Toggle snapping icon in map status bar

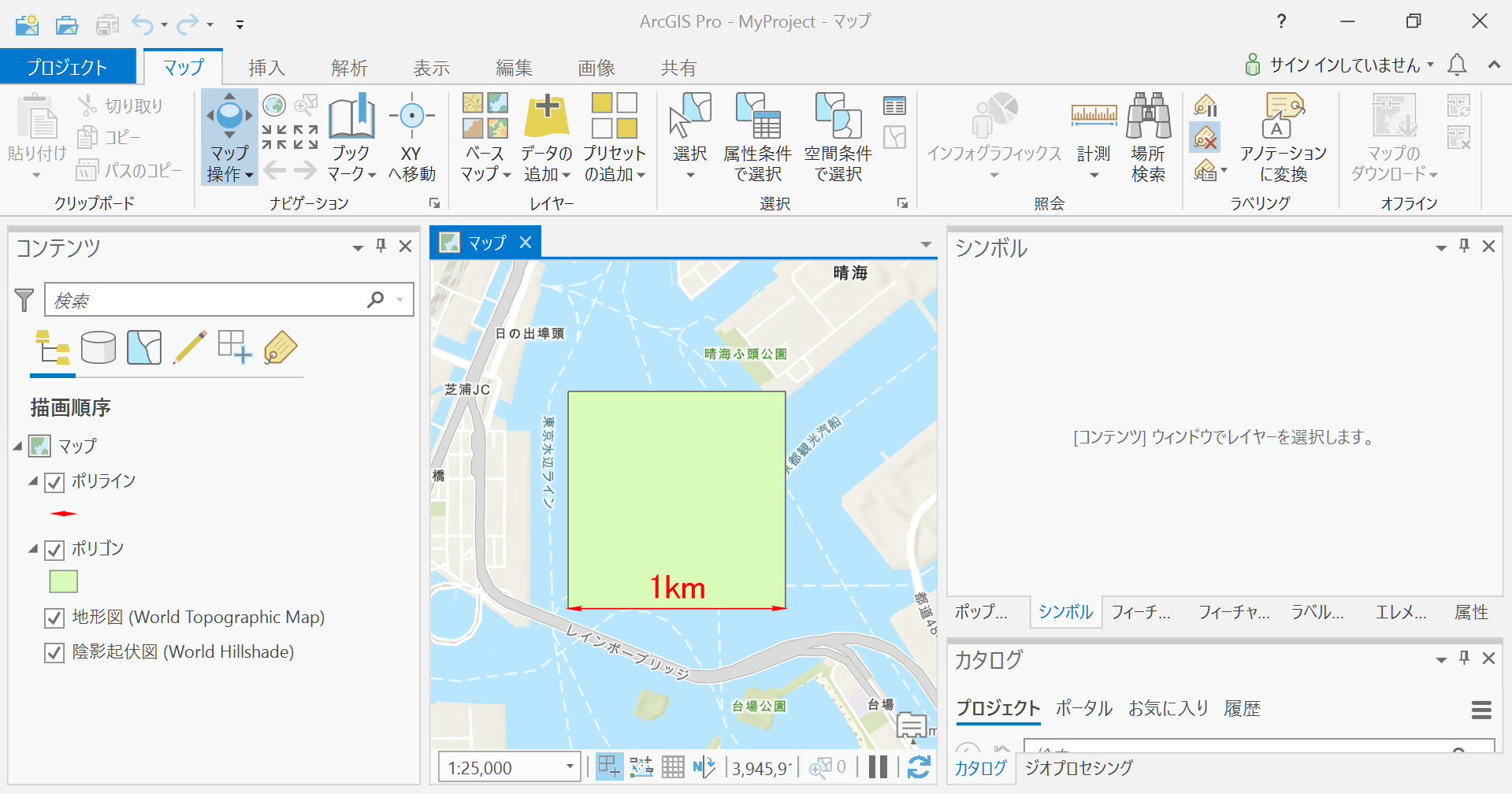609,766
